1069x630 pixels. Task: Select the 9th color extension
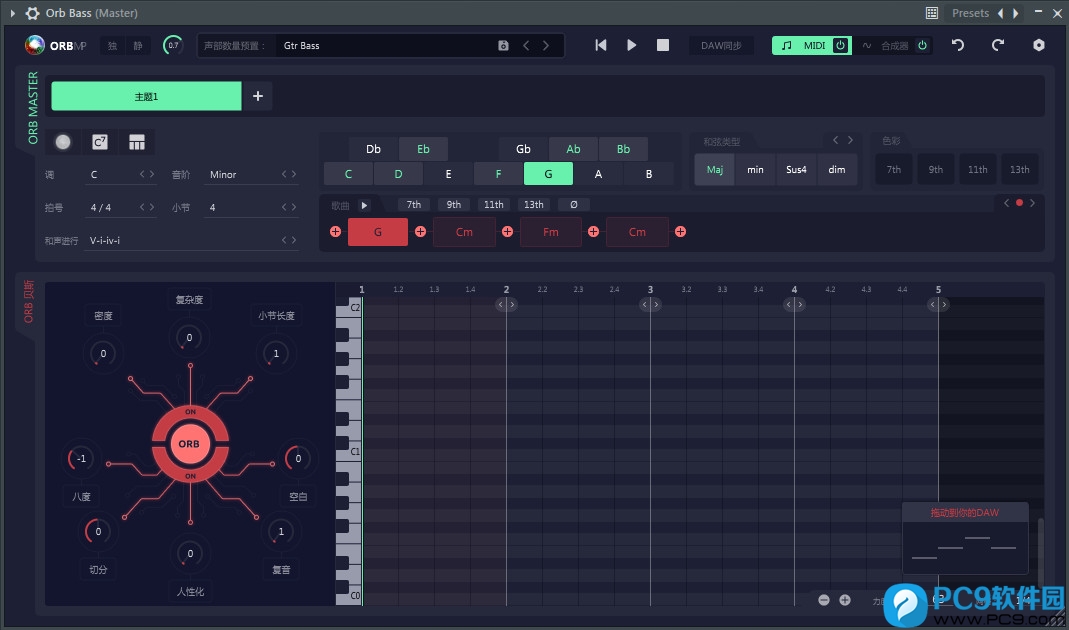coord(936,170)
